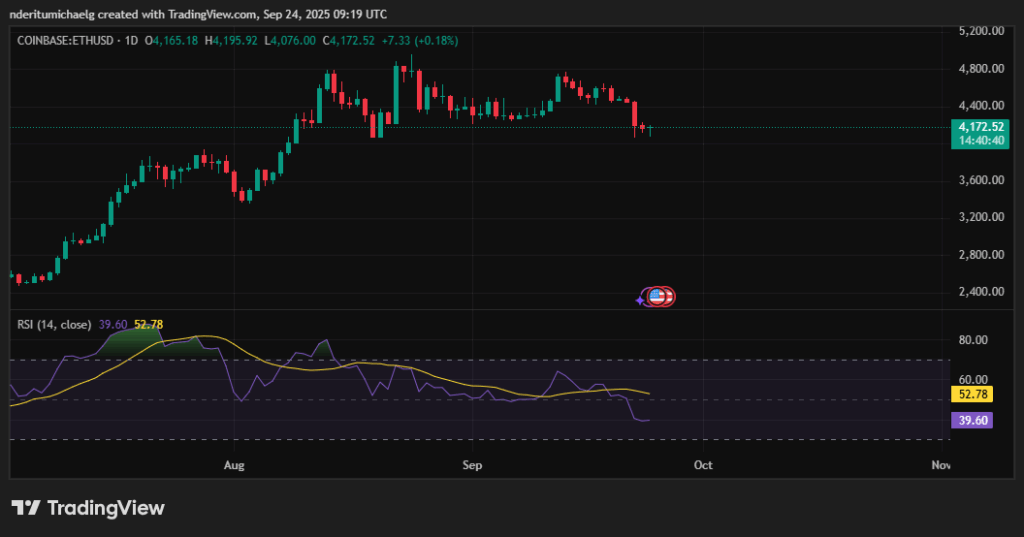Click the front US flag economic event icon
The width and height of the screenshot is (1024, 537).
click(656, 297)
